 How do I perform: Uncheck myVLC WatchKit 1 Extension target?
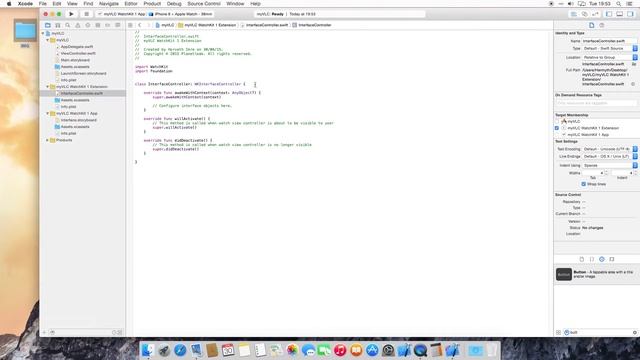(x=557, y=128)
